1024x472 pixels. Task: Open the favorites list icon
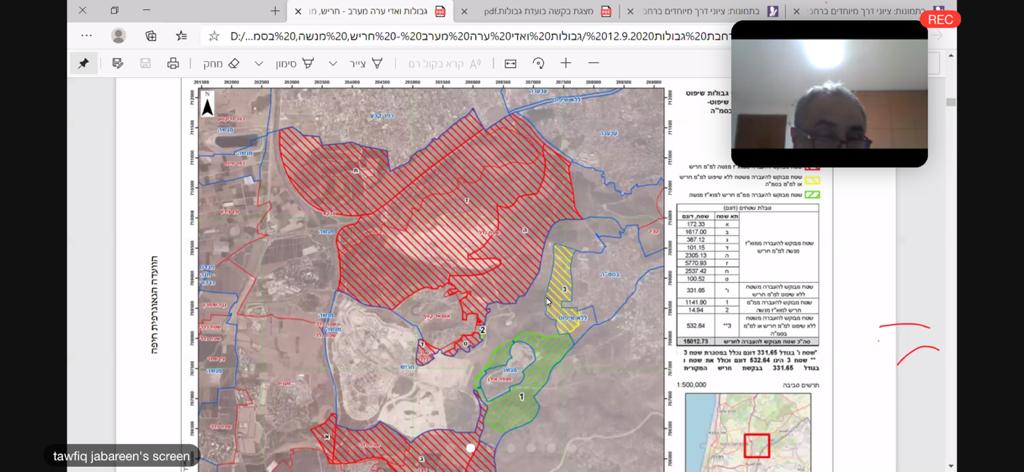(x=182, y=36)
